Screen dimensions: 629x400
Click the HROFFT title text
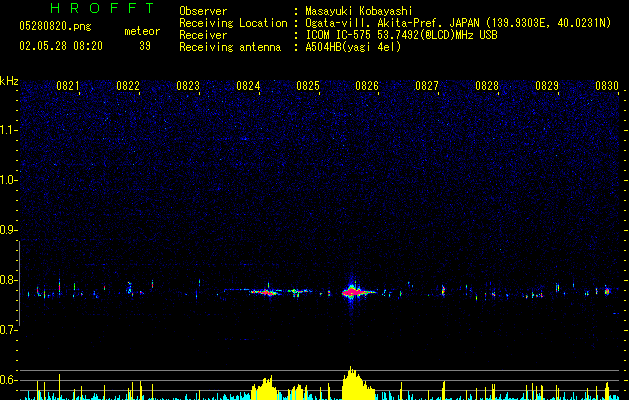pos(103,8)
